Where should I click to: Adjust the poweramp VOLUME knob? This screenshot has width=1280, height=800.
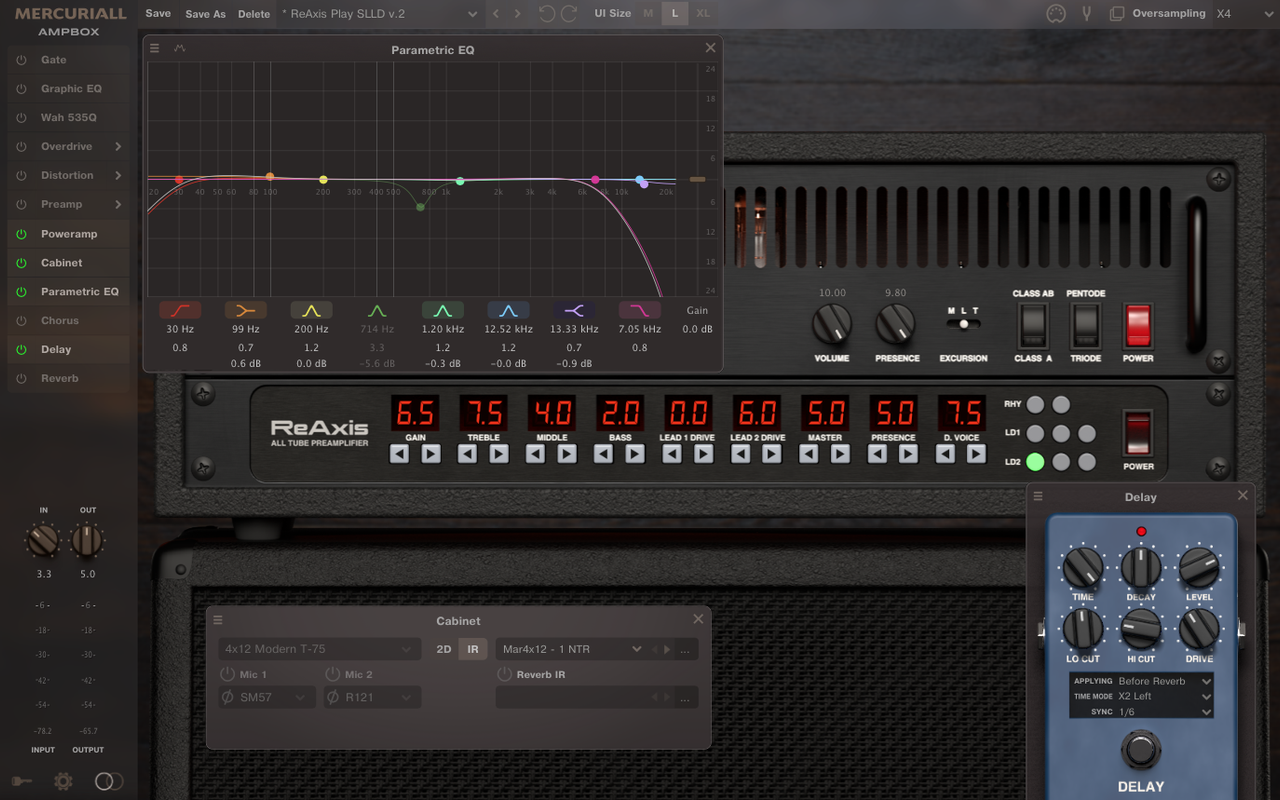pyautogui.click(x=832, y=324)
